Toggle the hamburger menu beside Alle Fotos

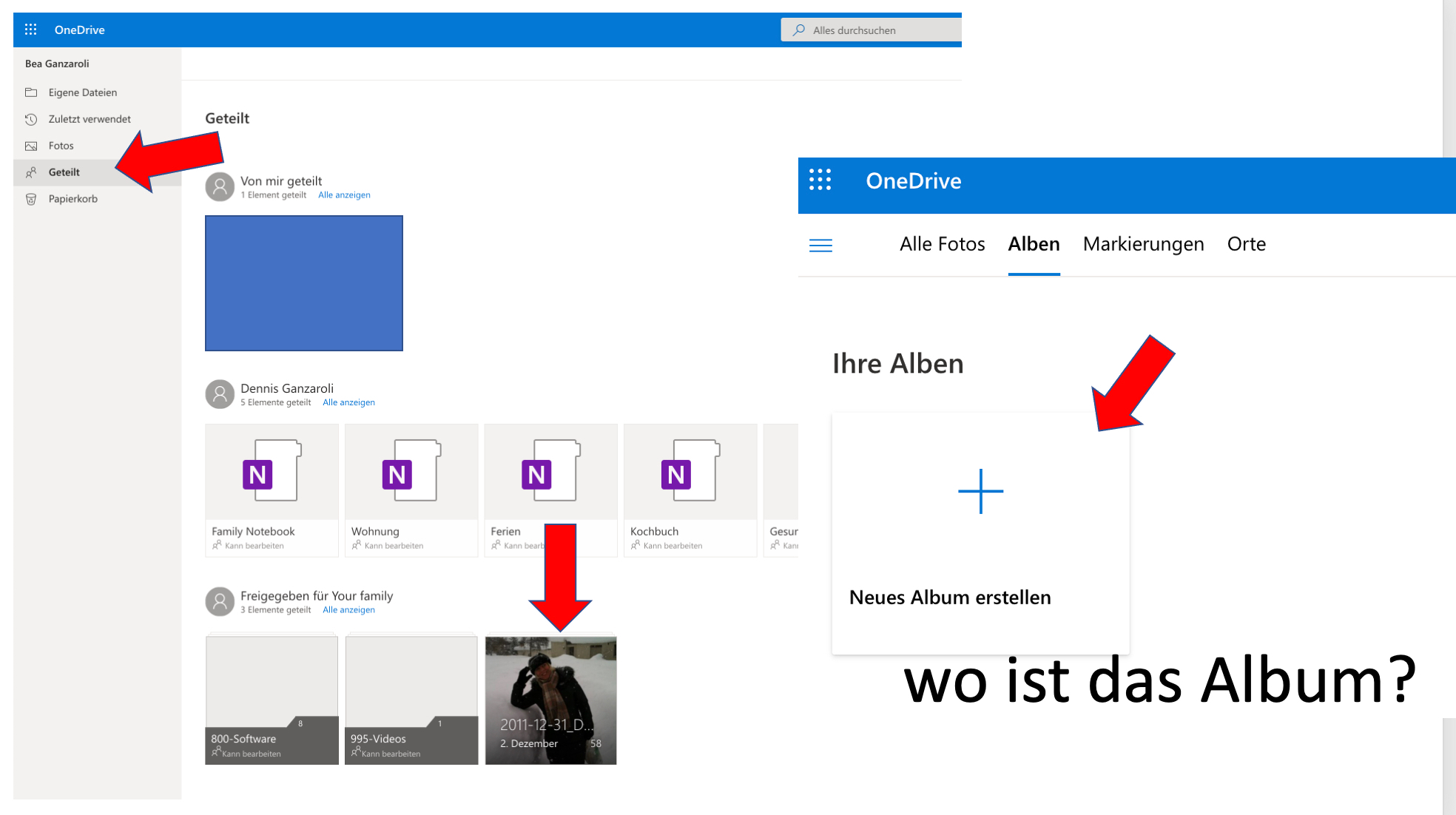pos(820,246)
